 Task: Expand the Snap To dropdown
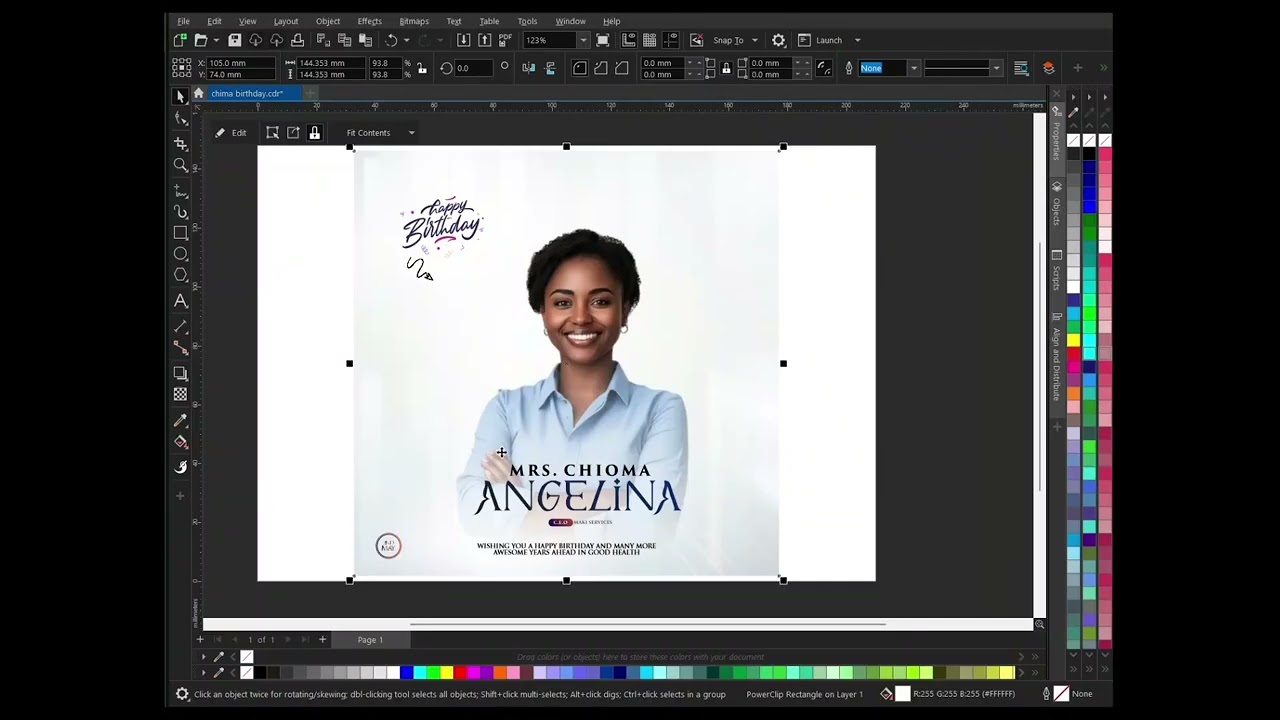(754, 41)
